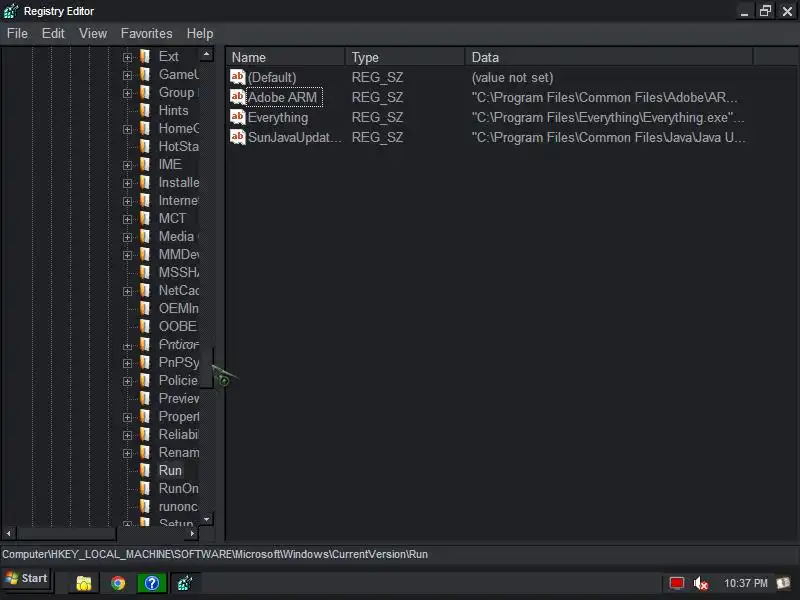Expand the PnPSy registry key
800x600 pixels.
point(128,363)
